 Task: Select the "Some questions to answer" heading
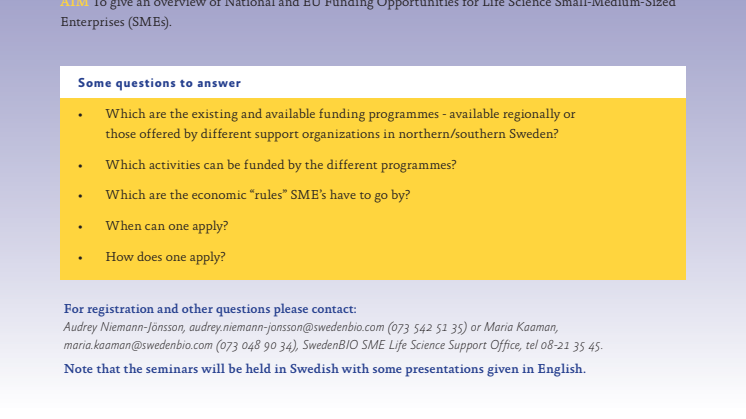pyautogui.click(x=159, y=83)
